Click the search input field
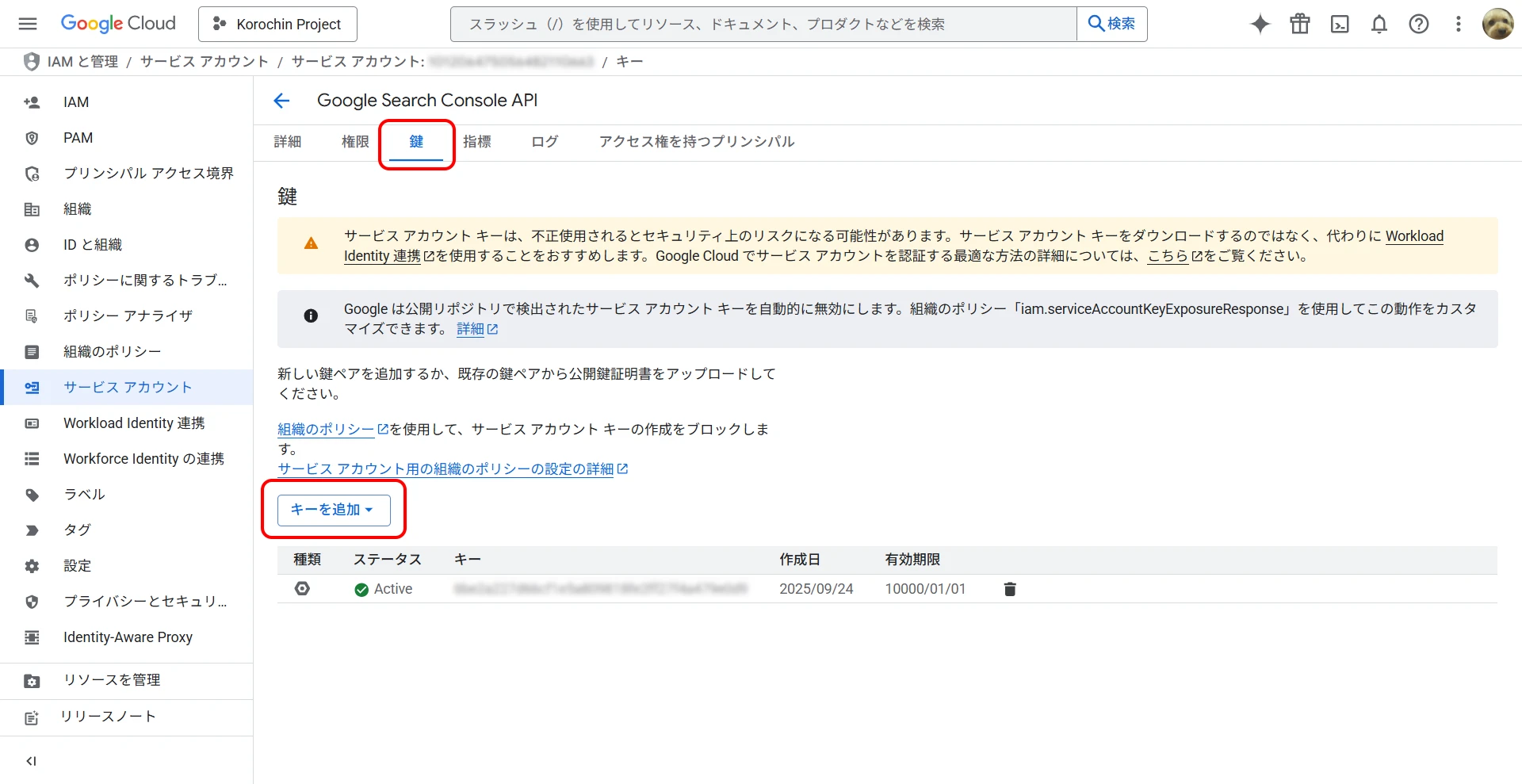1522x784 pixels. (x=763, y=24)
